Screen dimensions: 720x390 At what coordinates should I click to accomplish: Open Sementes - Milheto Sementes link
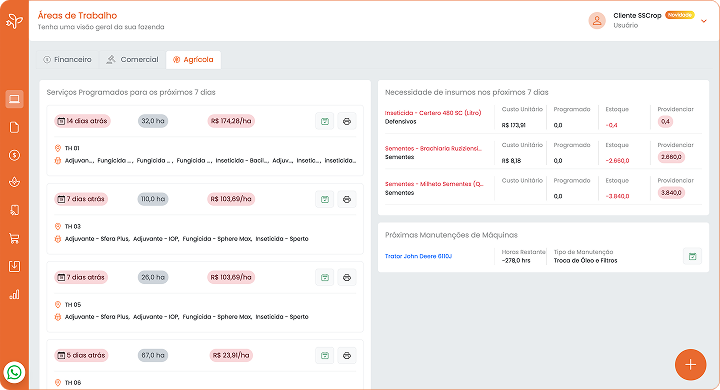click(x=434, y=184)
